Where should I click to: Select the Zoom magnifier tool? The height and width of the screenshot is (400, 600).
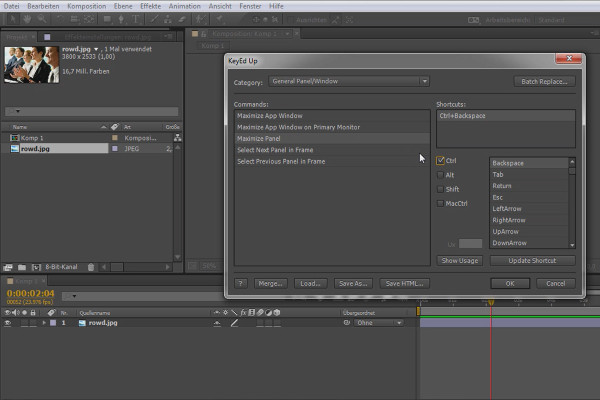[x=41, y=19]
